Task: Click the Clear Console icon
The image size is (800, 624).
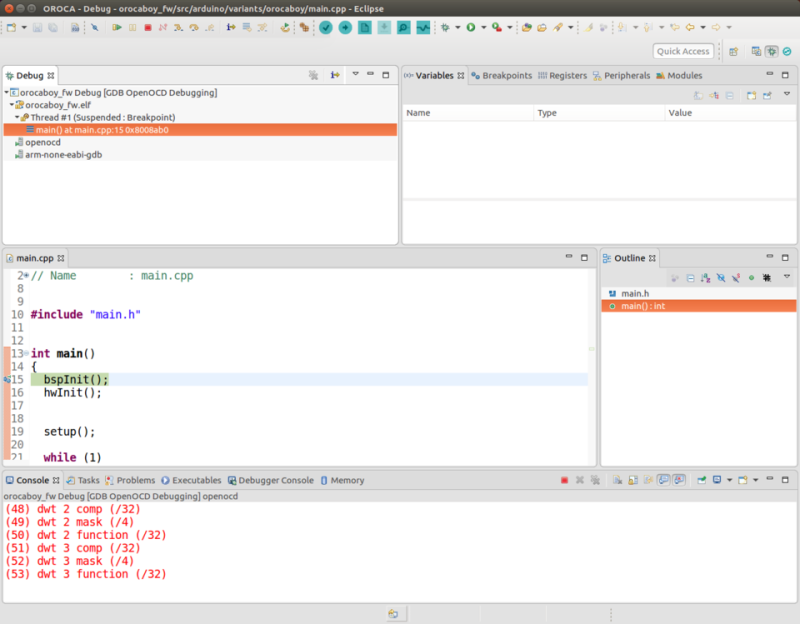Action: (x=617, y=480)
